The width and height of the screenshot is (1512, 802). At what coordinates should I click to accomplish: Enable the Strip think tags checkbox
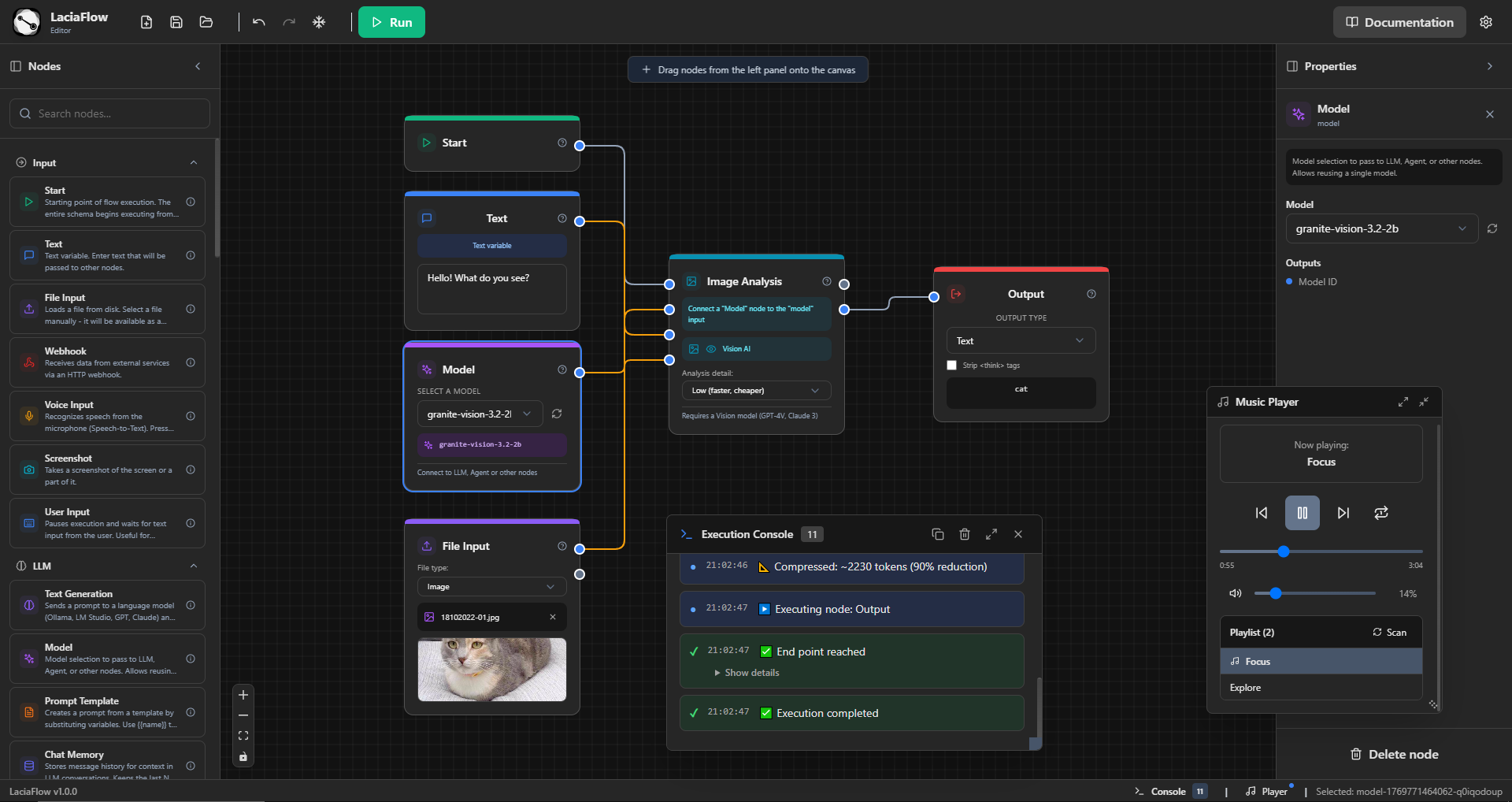click(951, 366)
